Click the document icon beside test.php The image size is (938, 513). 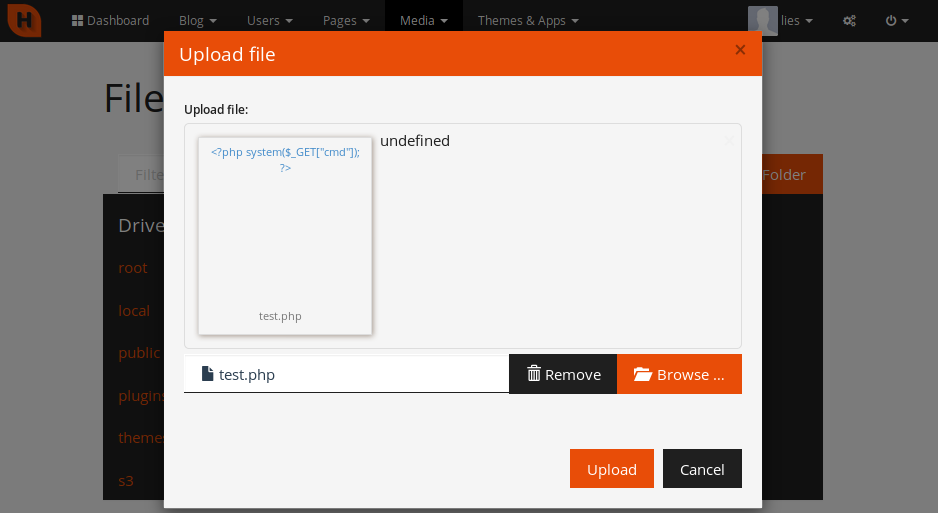pos(208,374)
